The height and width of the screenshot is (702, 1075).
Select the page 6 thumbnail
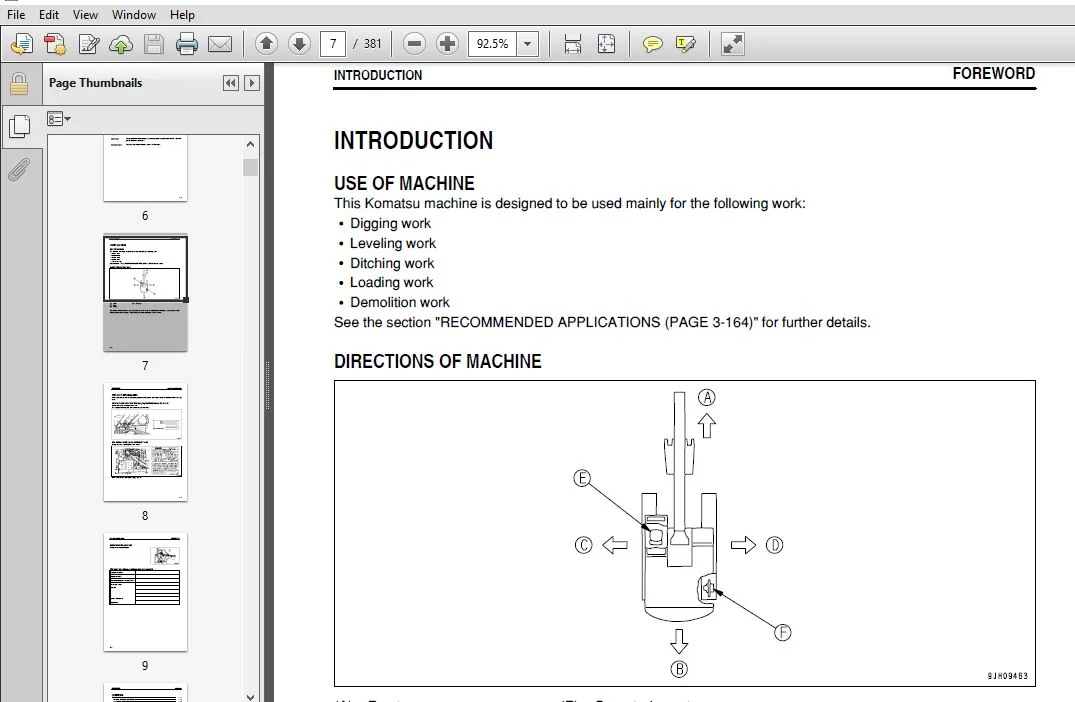point(145,169)
